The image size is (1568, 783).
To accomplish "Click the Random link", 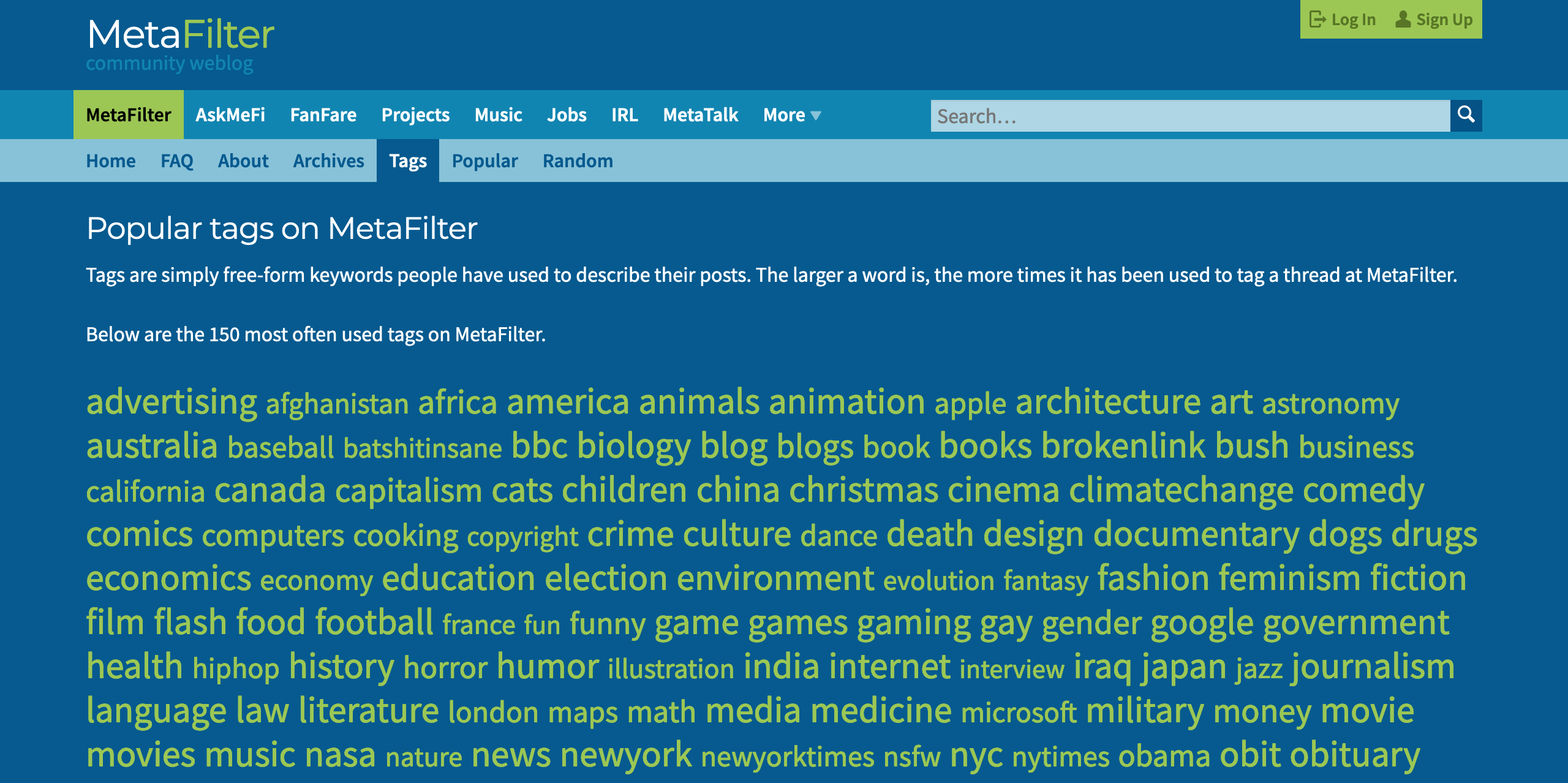I will (x=578, y=161).
